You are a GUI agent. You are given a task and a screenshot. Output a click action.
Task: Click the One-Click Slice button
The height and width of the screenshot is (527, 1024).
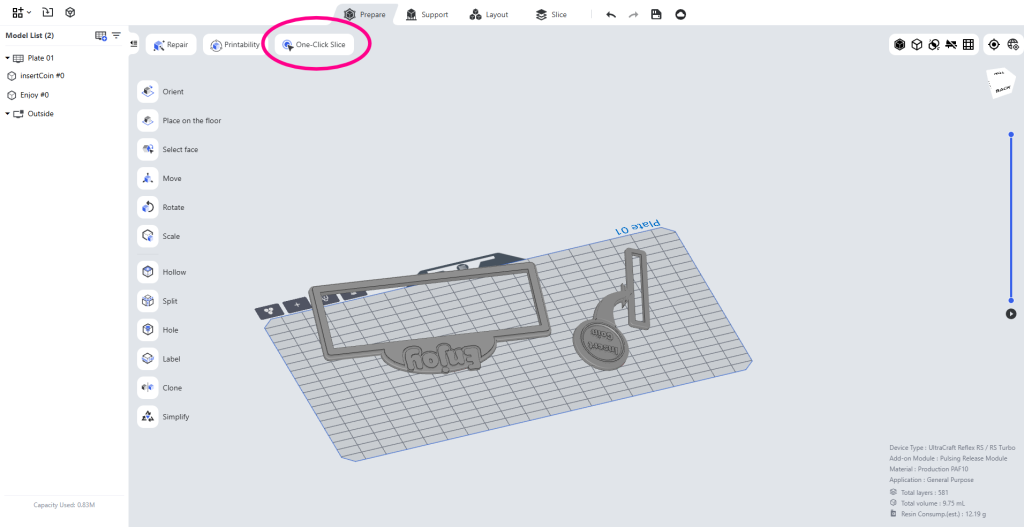point(314,45)
